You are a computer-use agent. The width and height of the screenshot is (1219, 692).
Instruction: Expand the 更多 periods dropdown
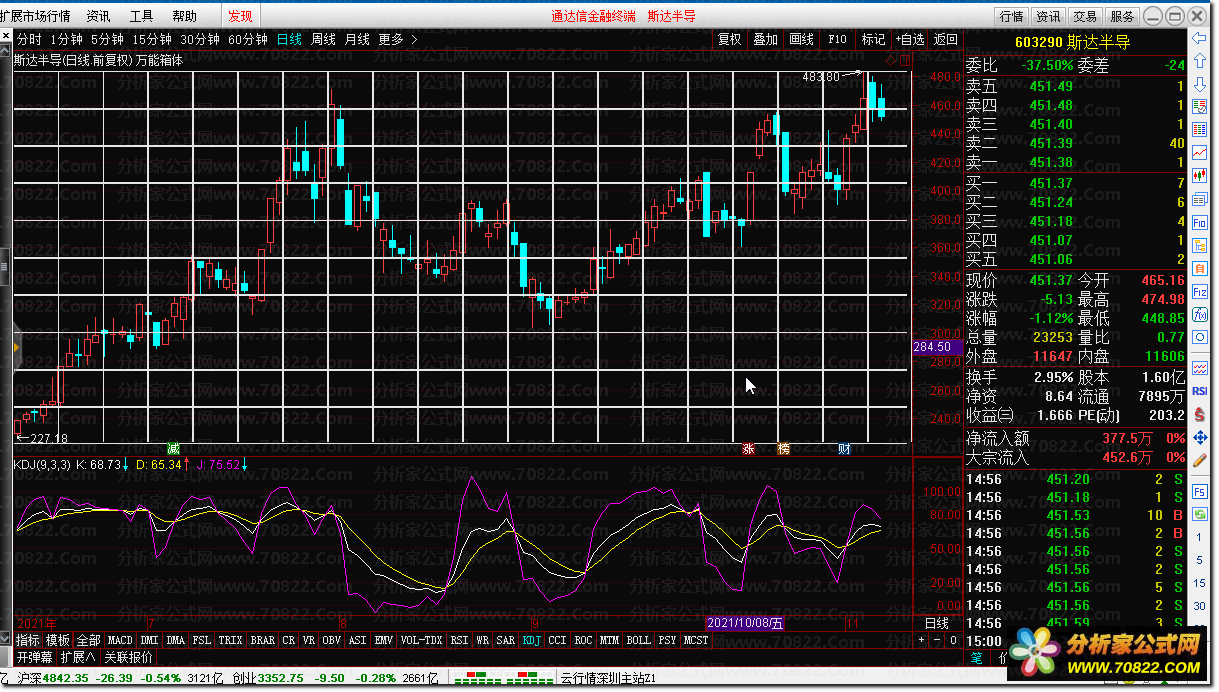point(397,39)
